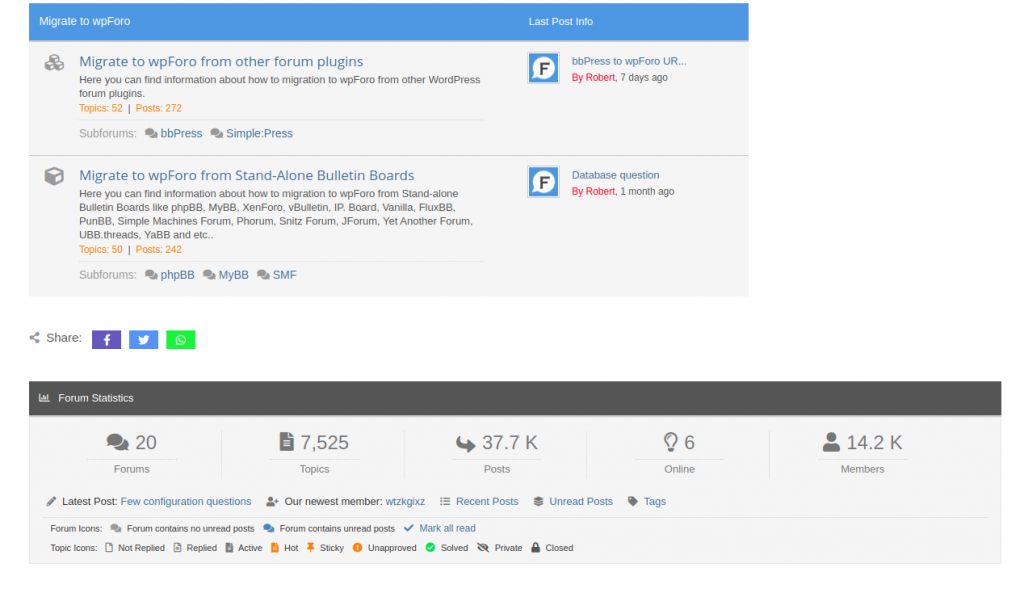Image resolution: width=1024 pixels, height=614 pixels.
Task: Mark all read
Action: click(x=447, y=528)
